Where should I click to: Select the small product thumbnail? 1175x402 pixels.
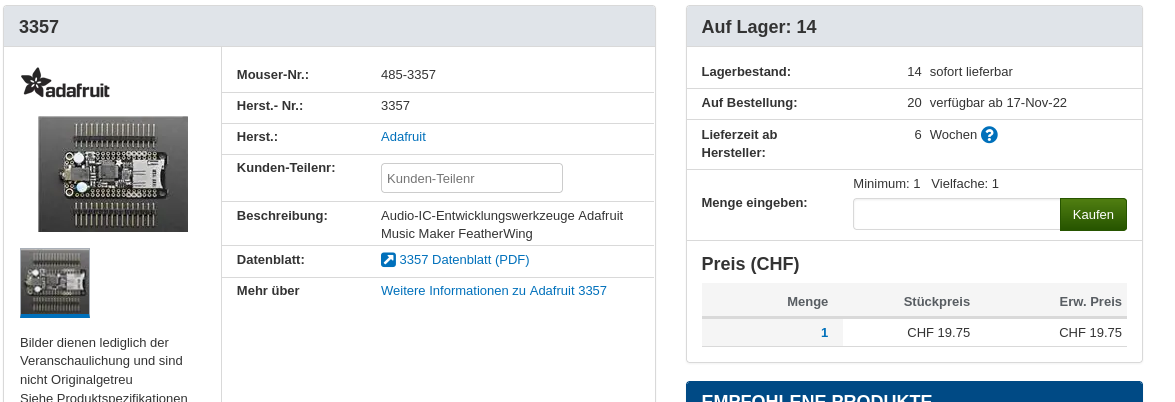point(55,283)
